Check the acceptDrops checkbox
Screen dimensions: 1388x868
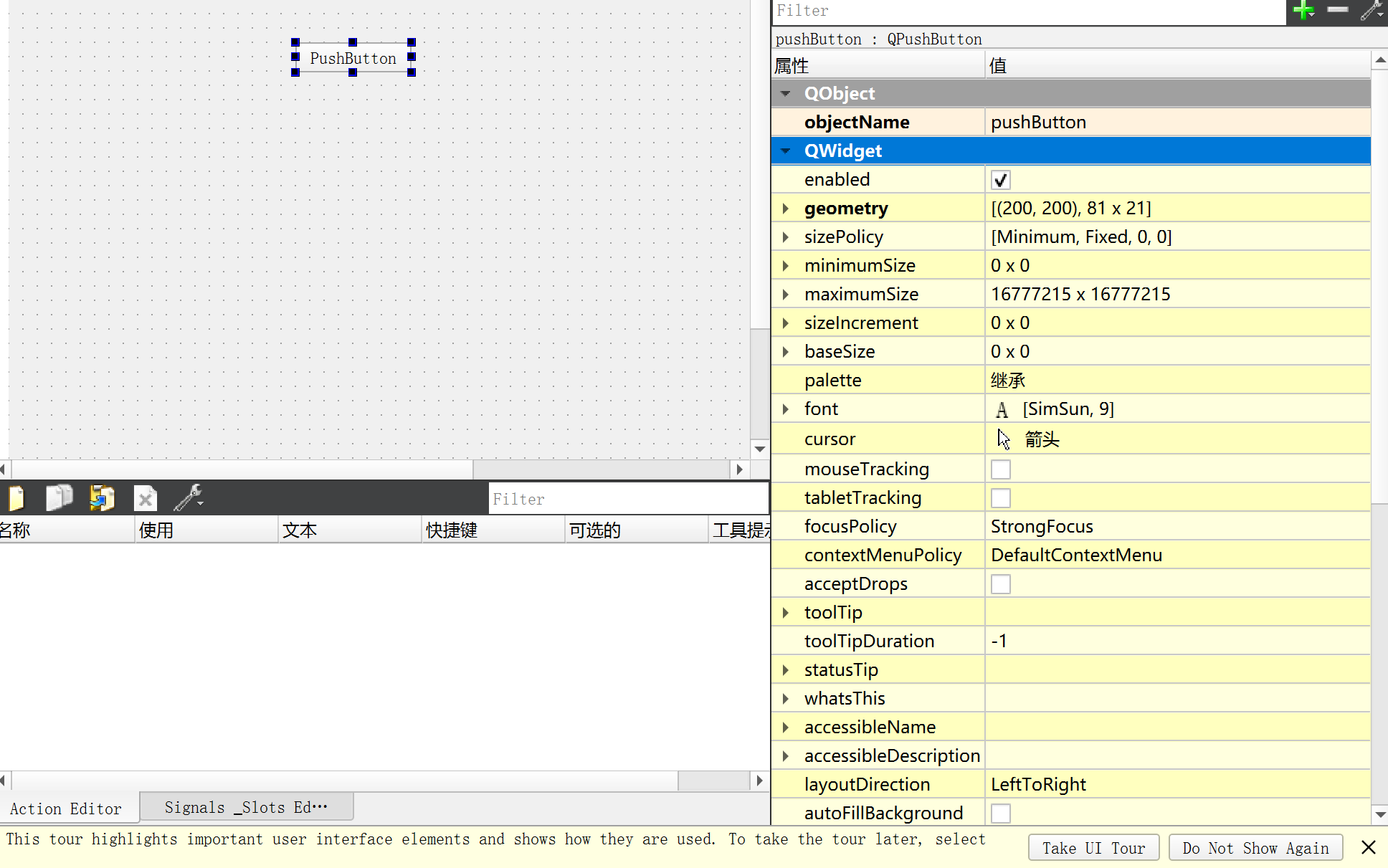(1000, 584)
